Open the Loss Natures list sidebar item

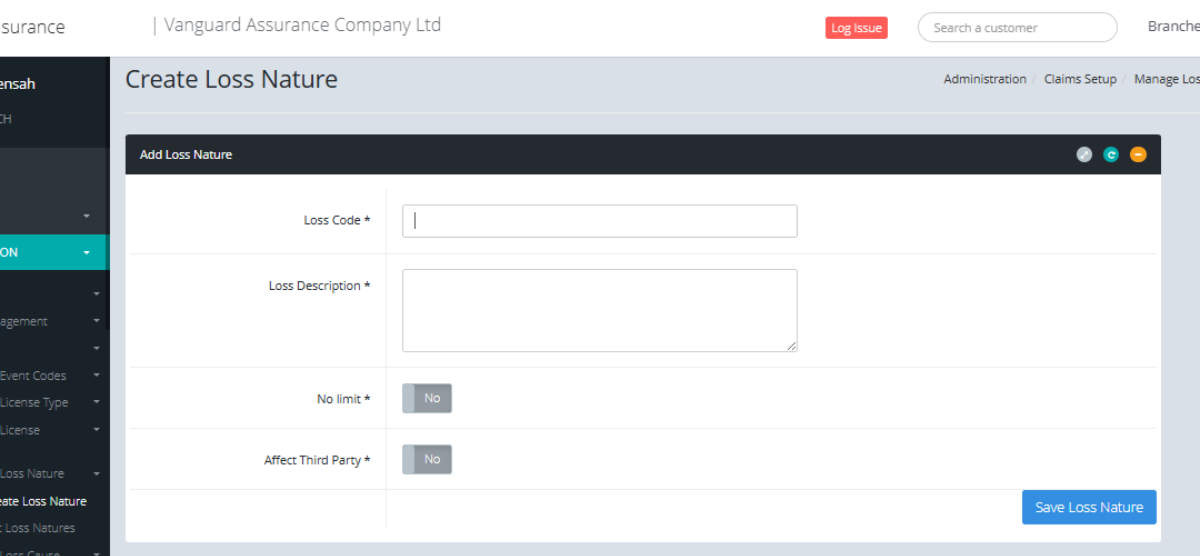point(40,528)
